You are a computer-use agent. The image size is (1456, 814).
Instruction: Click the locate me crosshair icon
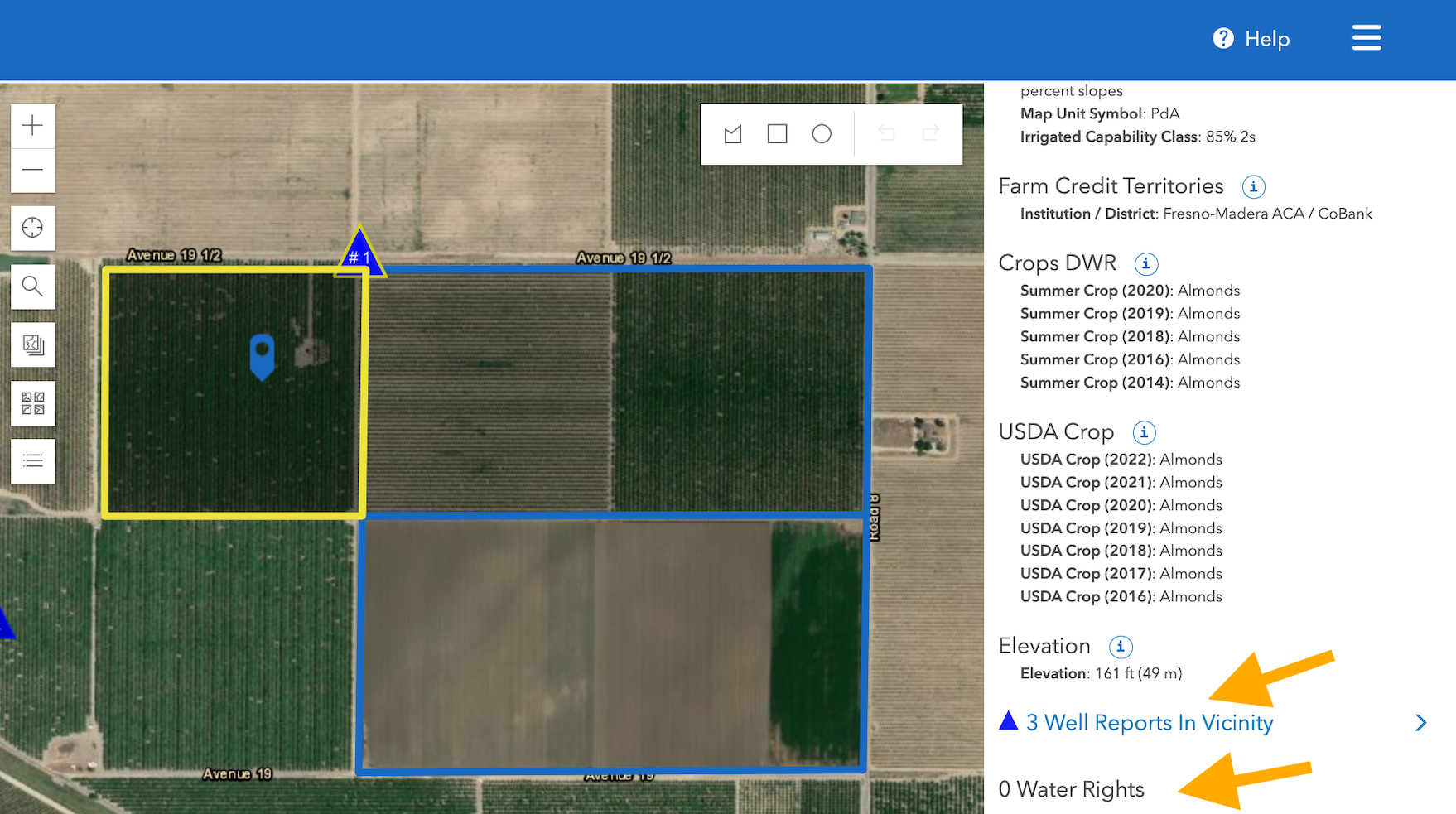click(x=33, y=228)
